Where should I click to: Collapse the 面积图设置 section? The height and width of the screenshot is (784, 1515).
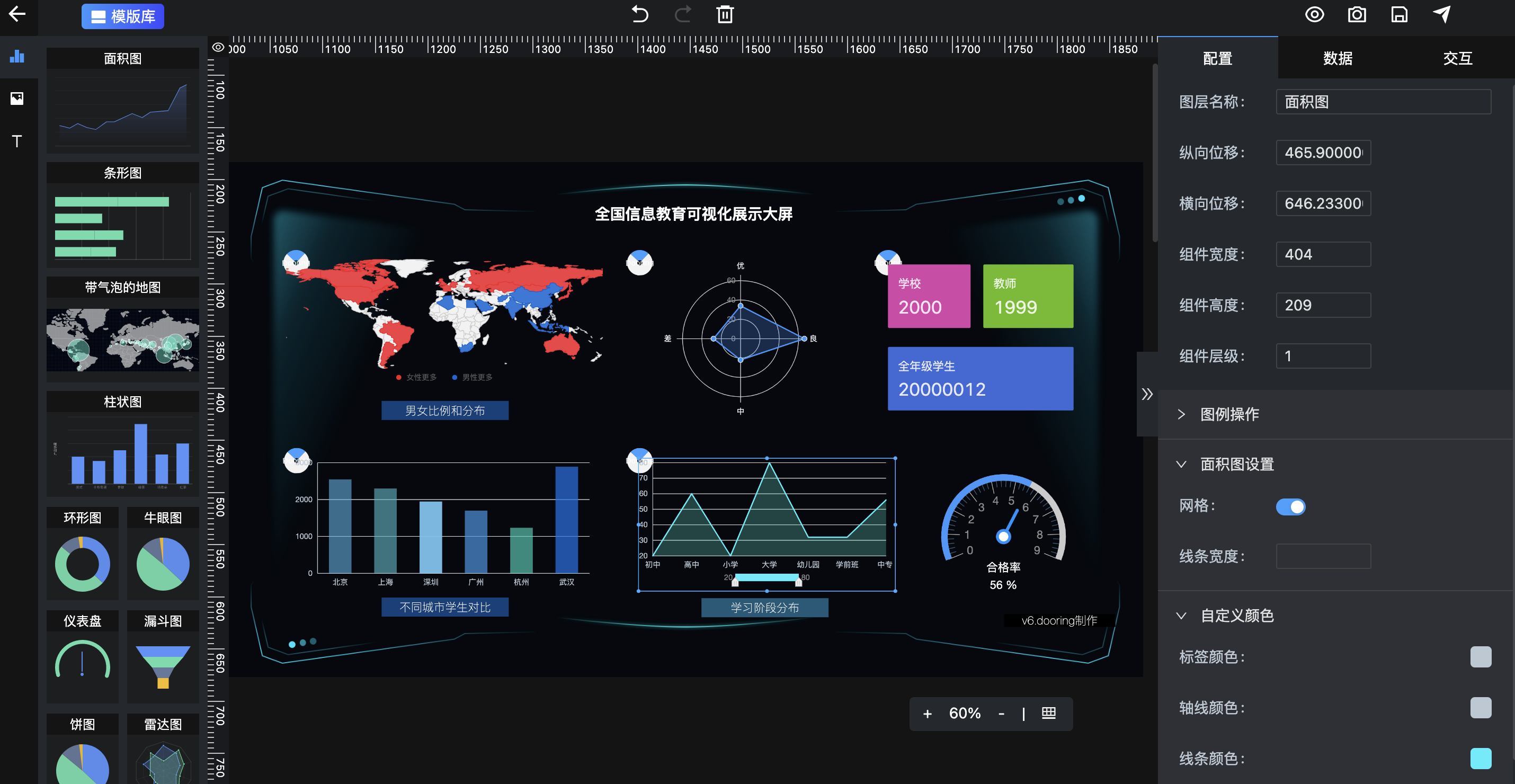1184,464
